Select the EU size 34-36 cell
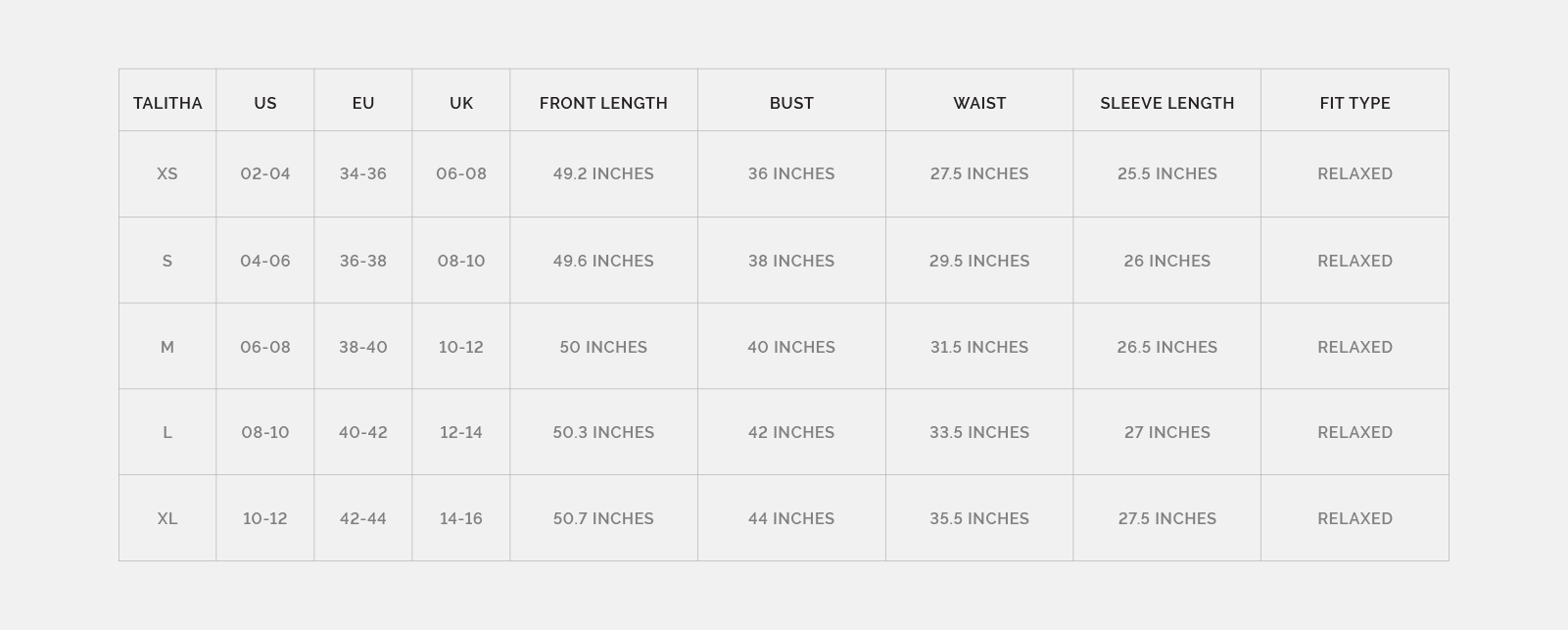The height and width of the screenshot is (630, 1568). (x=363, y=173)
